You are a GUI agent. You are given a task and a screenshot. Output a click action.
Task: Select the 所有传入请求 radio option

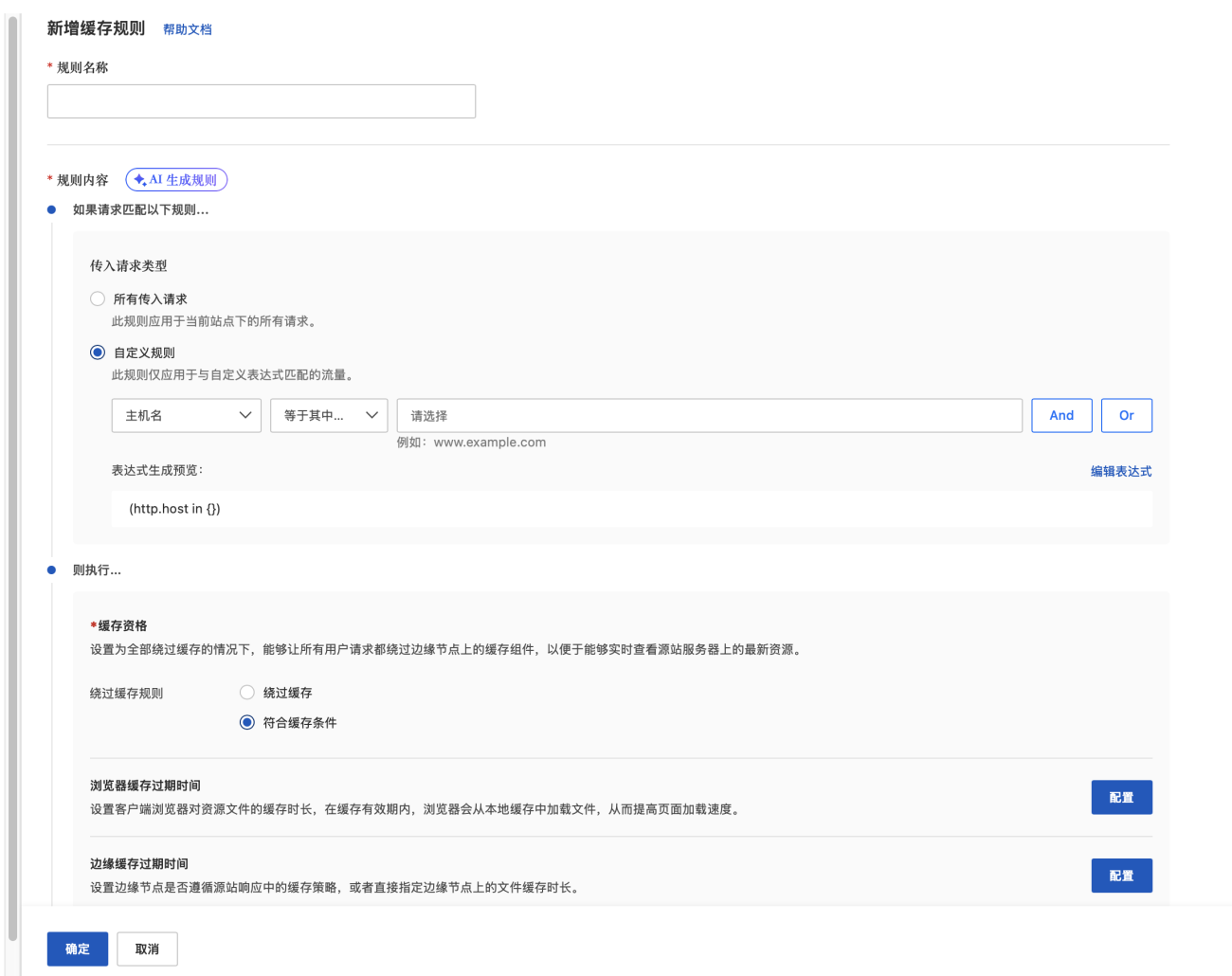[98, 298]
